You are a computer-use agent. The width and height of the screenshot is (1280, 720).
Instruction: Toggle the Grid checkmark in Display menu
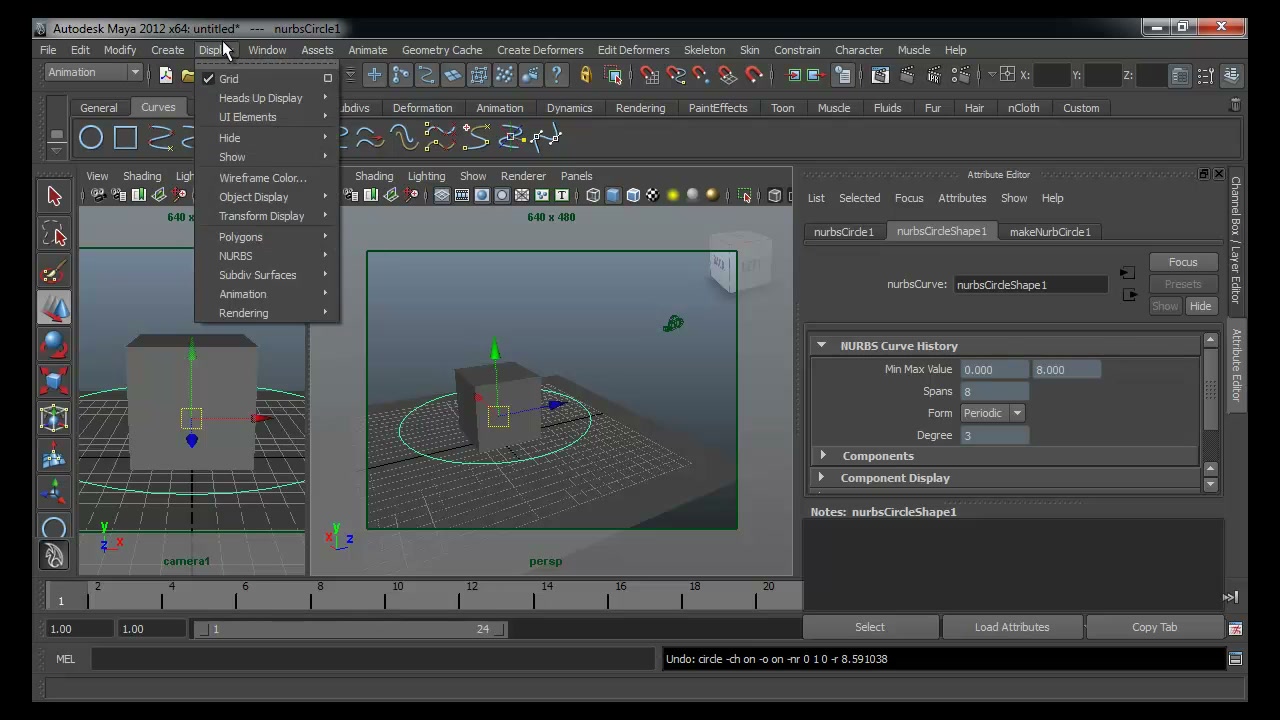pyautogui.click(x=208, y=79)
